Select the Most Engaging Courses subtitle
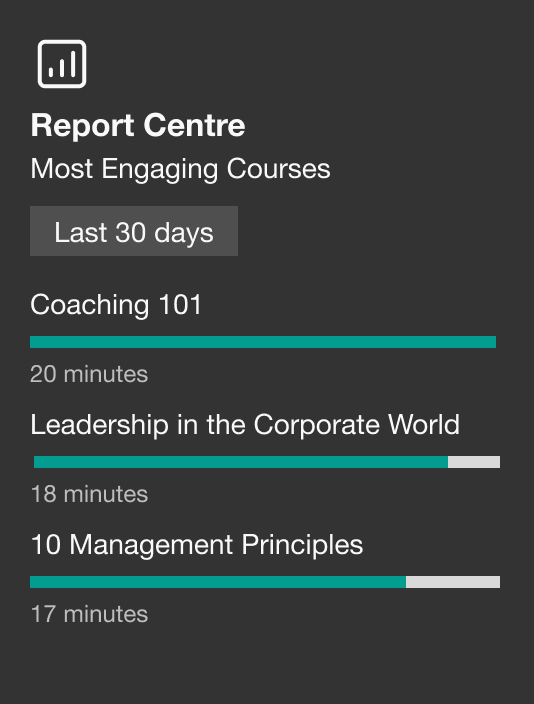Screen dimensions: 534x704 [181, 170]
